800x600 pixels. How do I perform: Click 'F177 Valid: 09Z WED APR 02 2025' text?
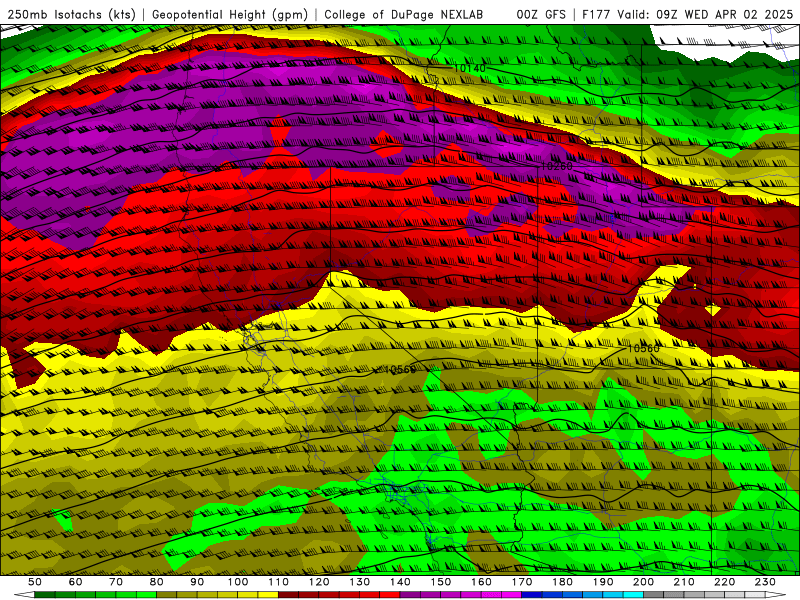687,14
